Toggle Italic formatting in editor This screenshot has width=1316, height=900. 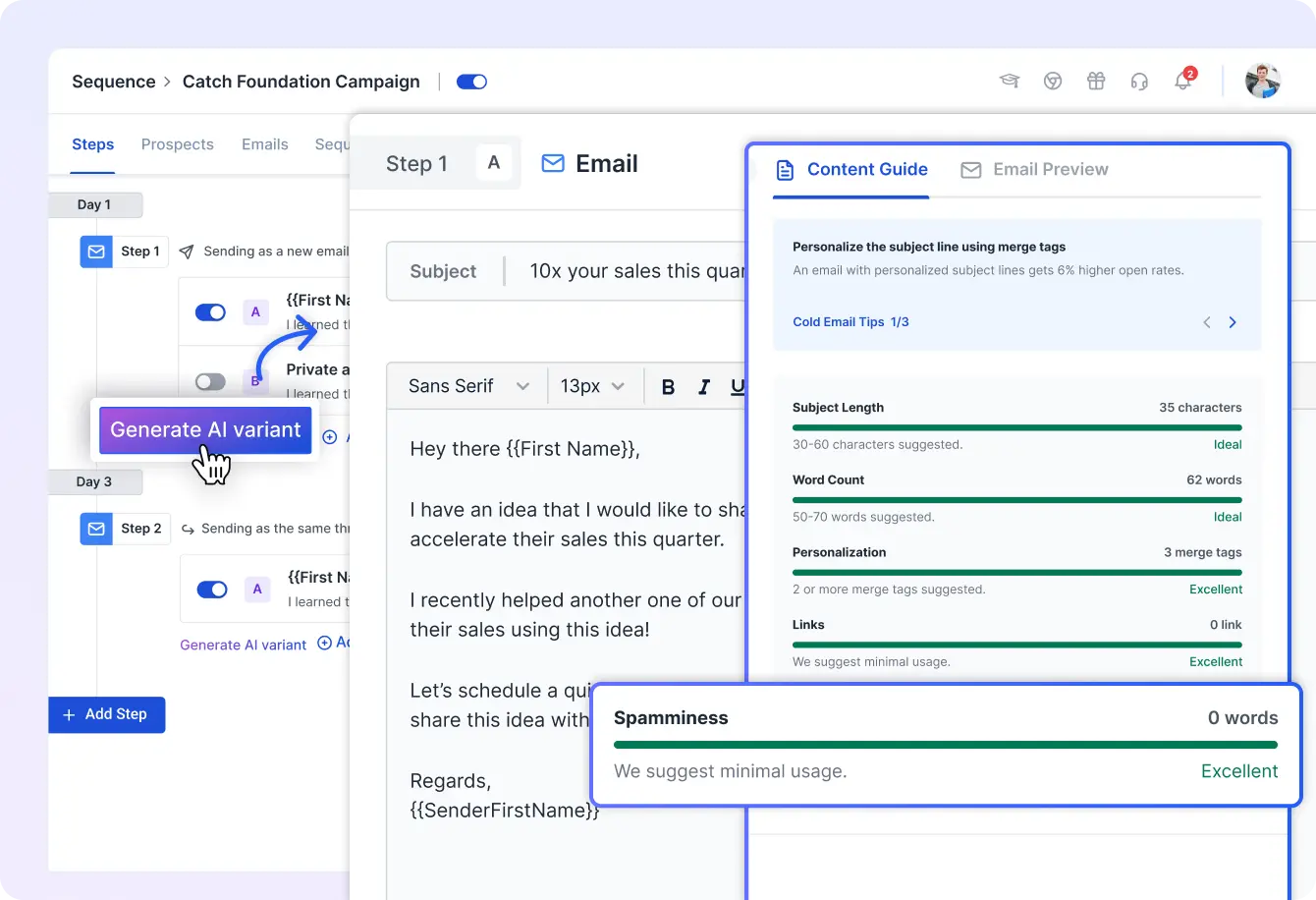point(703,387)
